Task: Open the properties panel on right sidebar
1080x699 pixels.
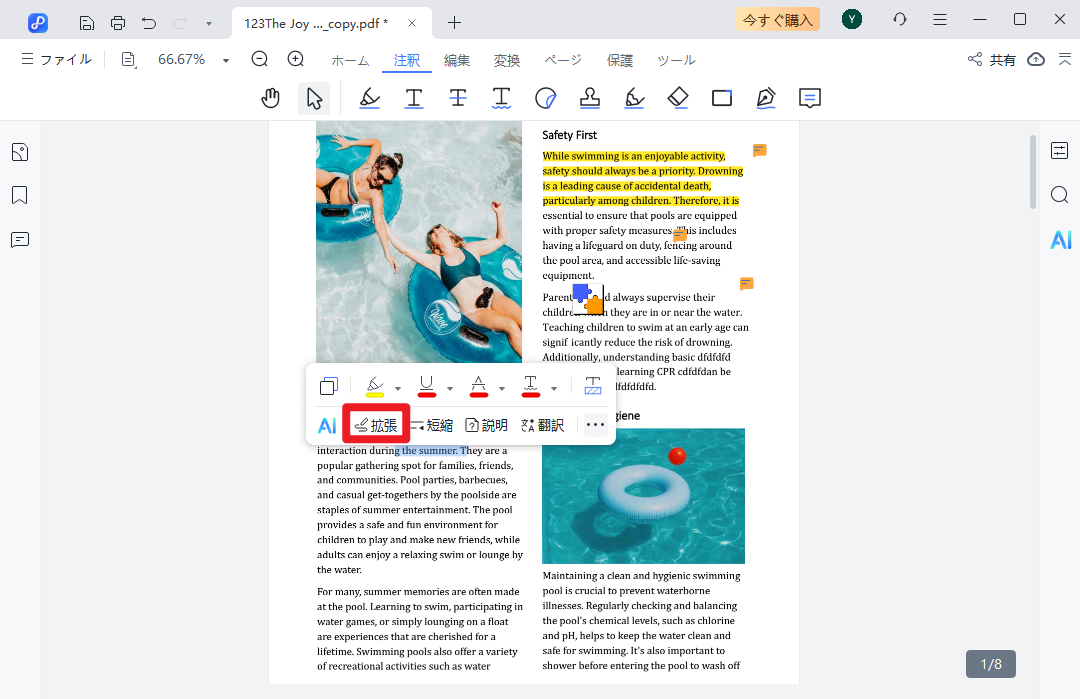Action: (x=1060, y=151)
